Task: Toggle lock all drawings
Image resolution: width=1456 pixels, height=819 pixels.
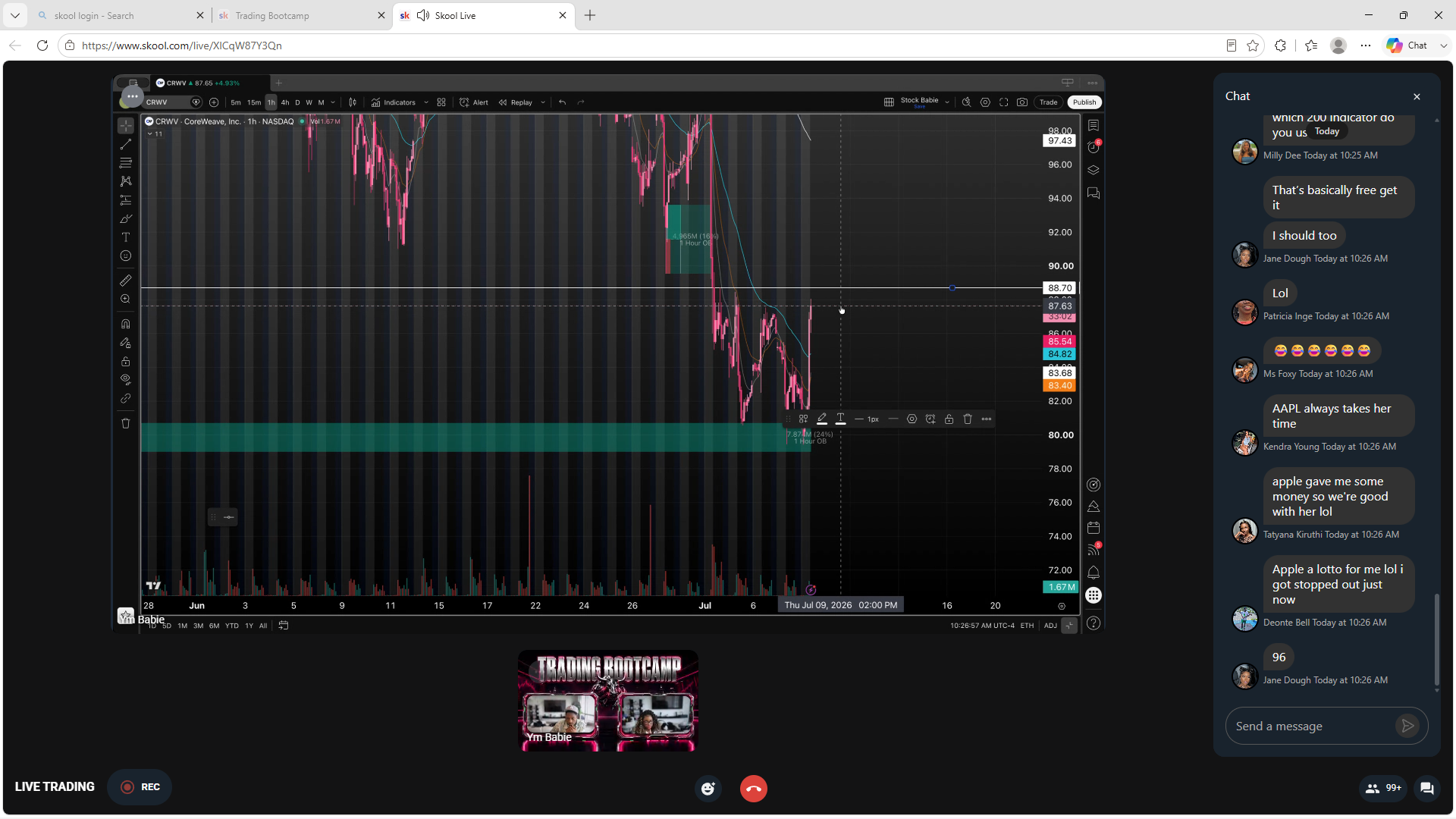Action: pyautogui.click(x=126, y=362)
